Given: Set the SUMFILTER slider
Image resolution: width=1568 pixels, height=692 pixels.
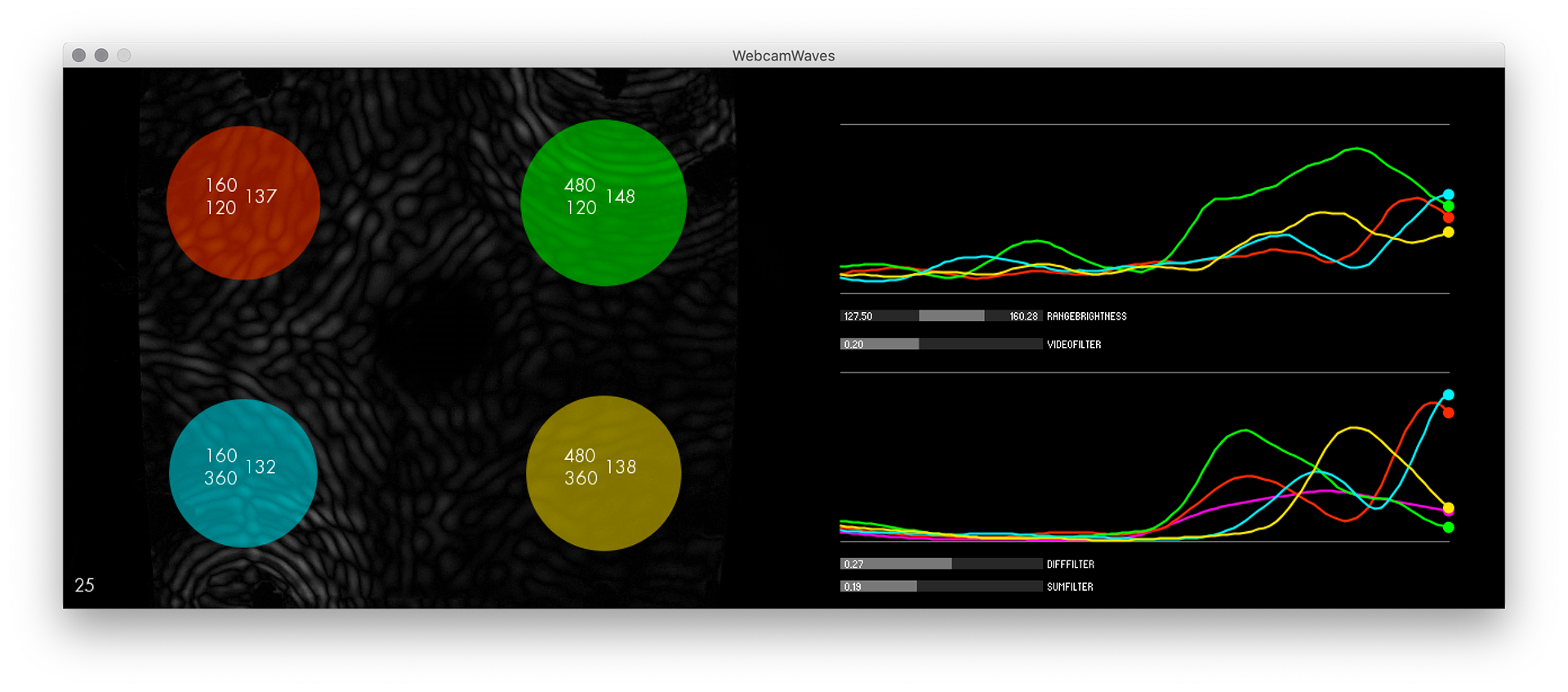Looking at the screenshot, I should tap(941, 587).
